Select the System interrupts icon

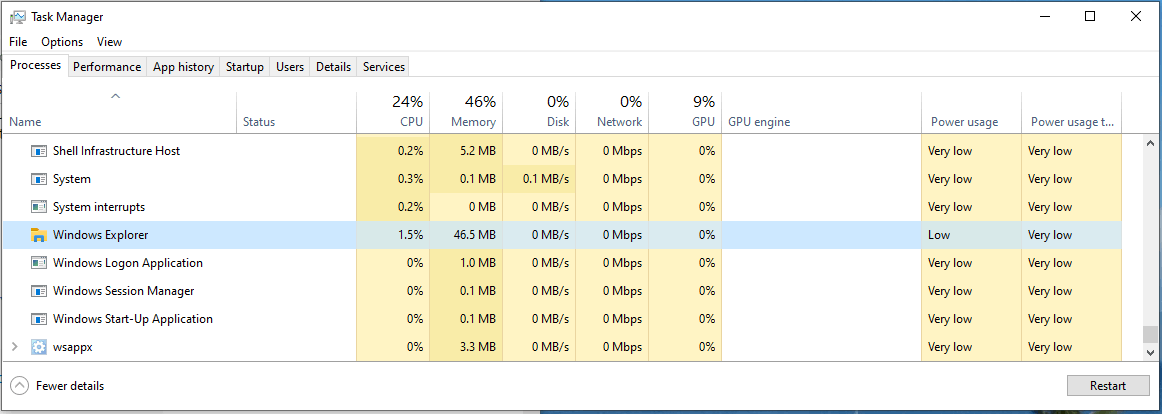(x=39, y=207)
